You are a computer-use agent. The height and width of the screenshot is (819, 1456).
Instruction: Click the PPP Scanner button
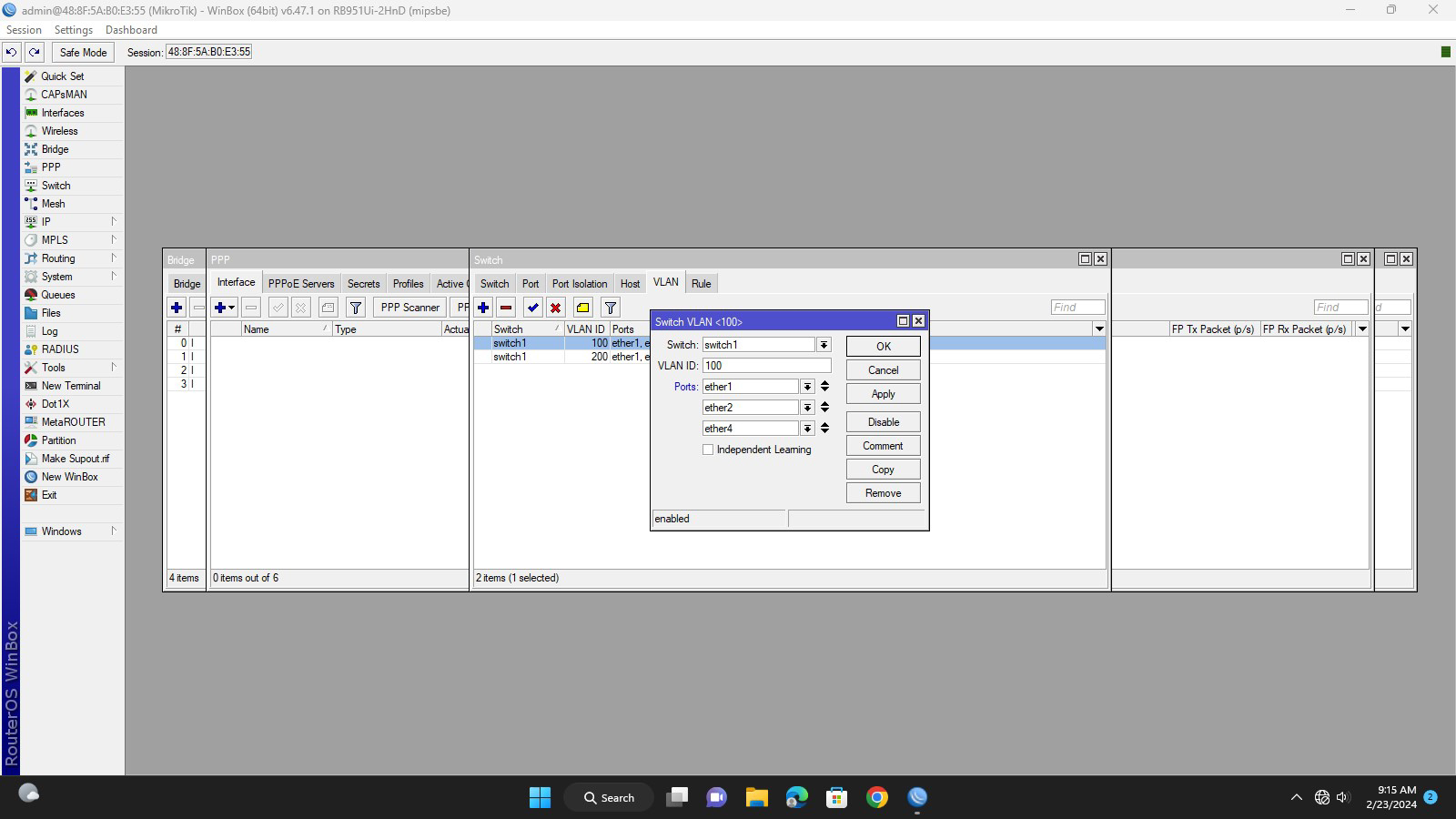point(409,308)
